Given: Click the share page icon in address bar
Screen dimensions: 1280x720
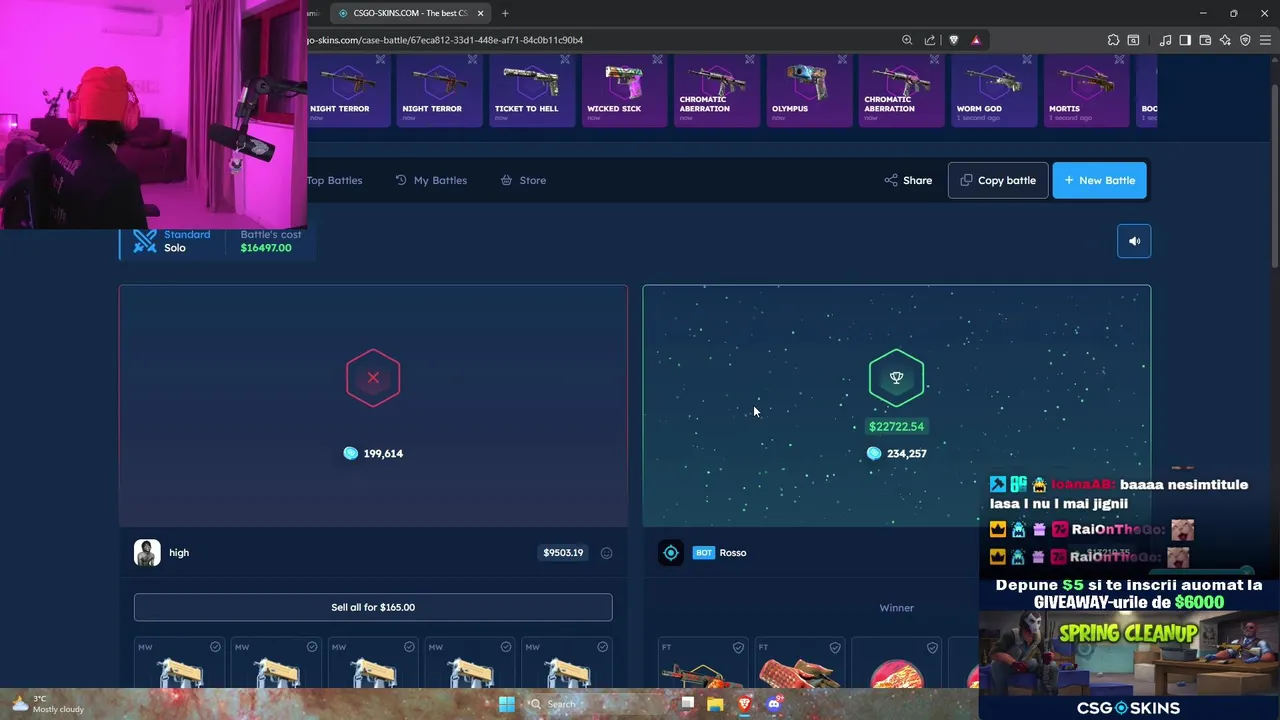Looking at the screenshot, I should pos(930,40).
